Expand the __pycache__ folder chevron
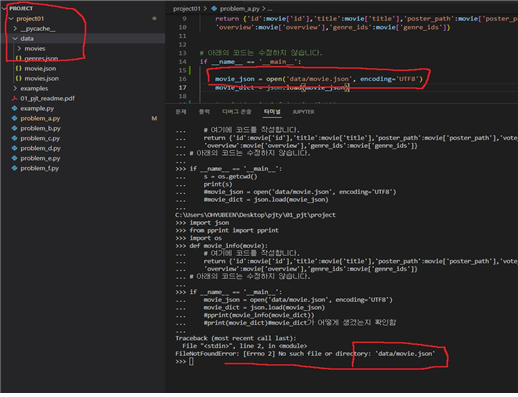The width and height of the screenshot is (518, 397). pos(15,29)
